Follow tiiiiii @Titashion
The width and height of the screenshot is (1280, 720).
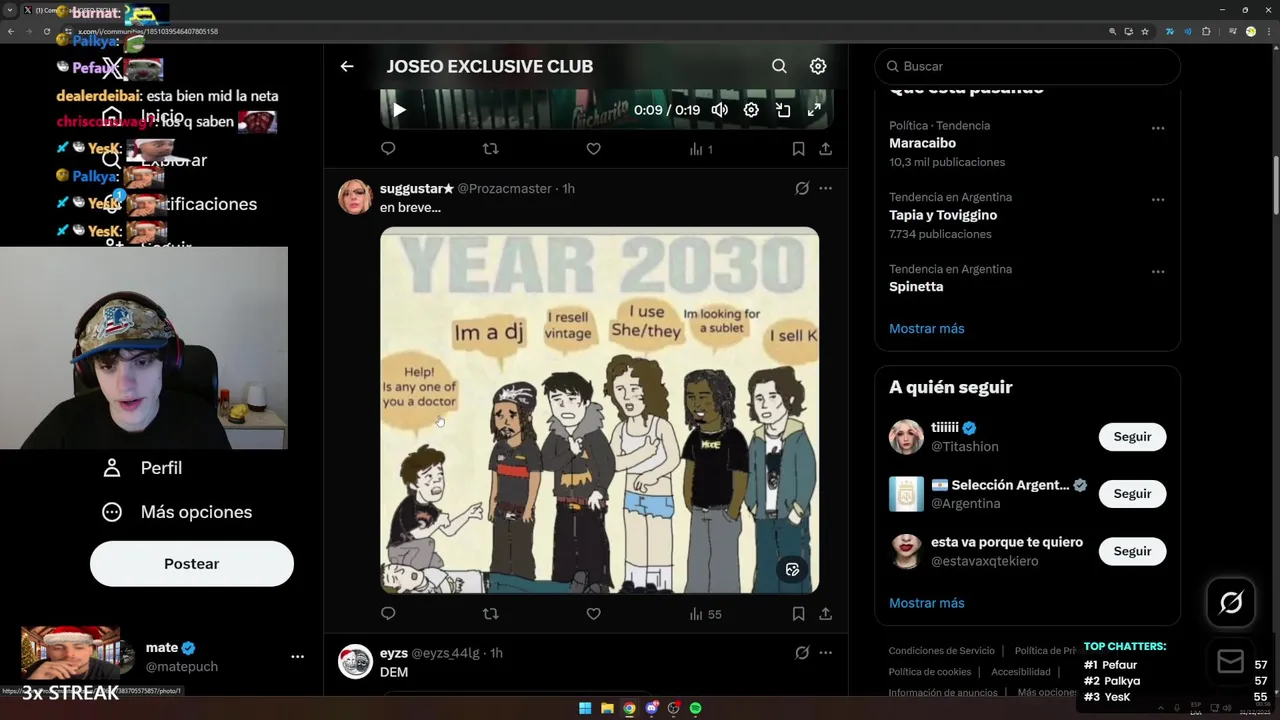1132,437
